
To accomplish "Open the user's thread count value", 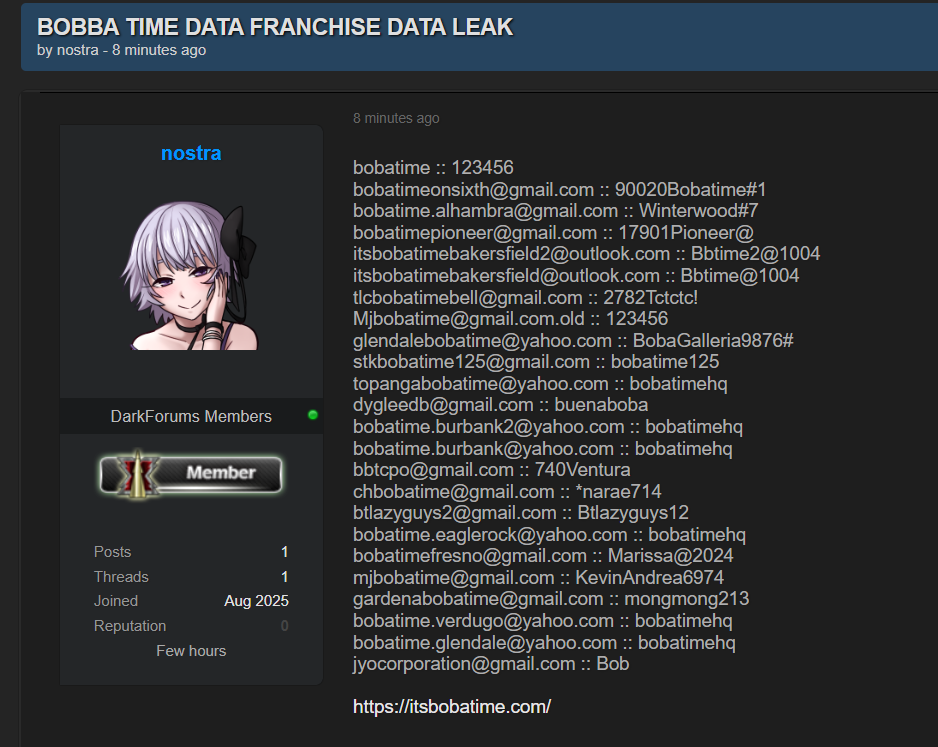I will pyautogui.click(x=284, y=577).
